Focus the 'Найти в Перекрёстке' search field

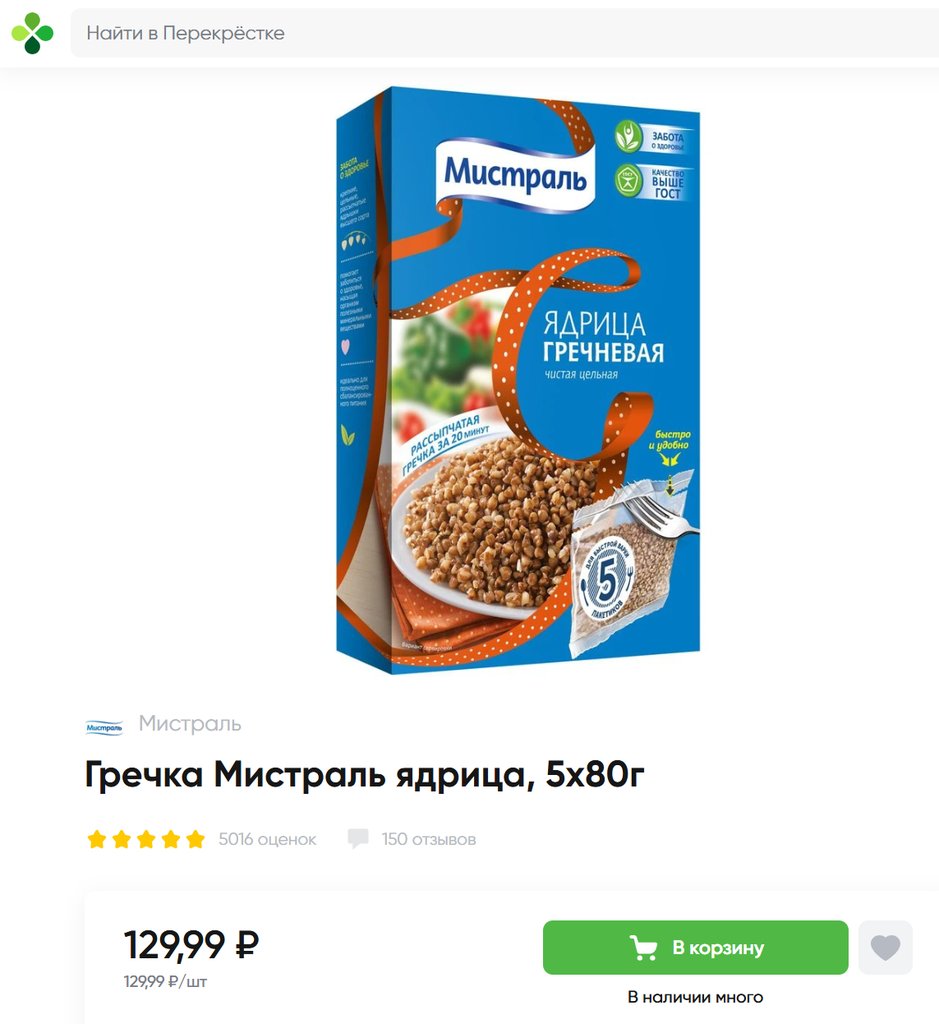[x=505, y=33]
